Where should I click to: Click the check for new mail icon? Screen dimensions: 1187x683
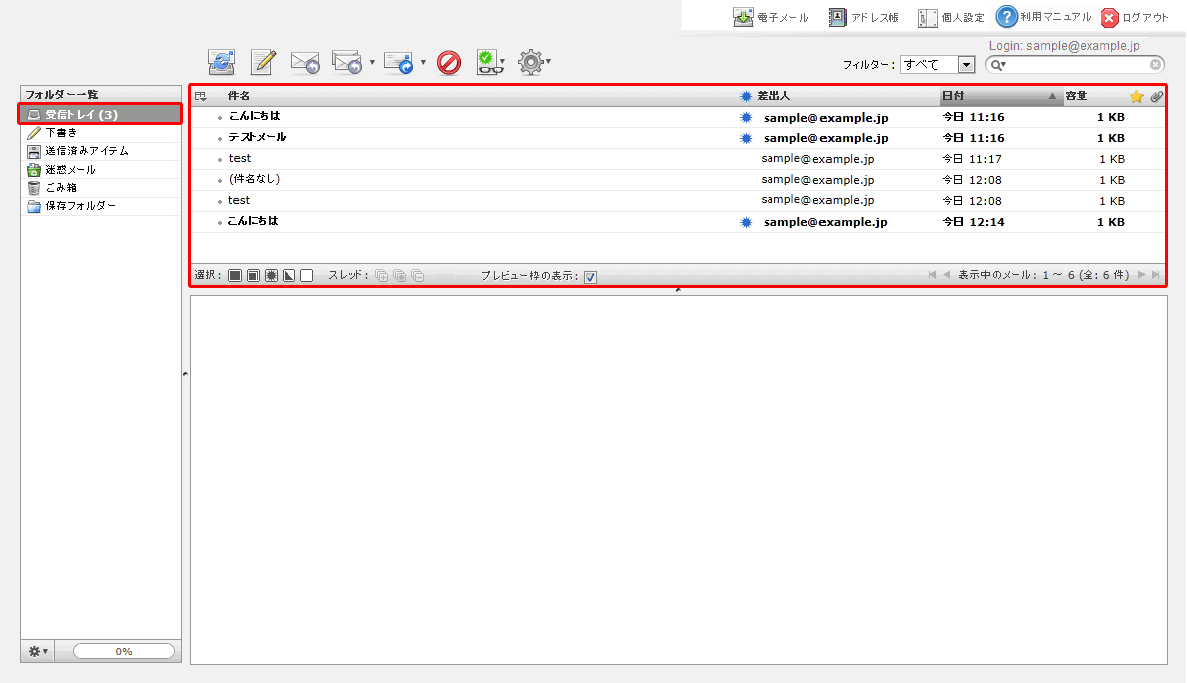[221, 62]
